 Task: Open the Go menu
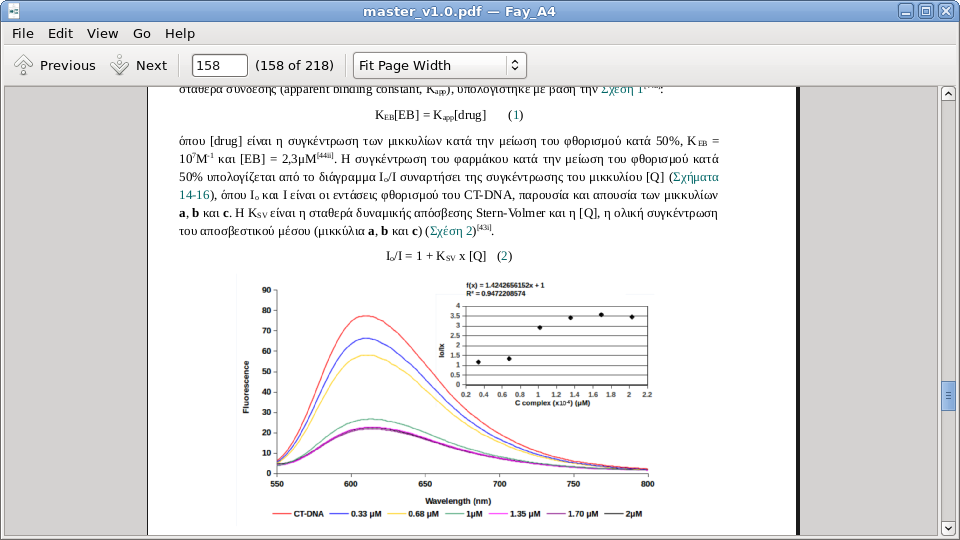pos(142,33)
